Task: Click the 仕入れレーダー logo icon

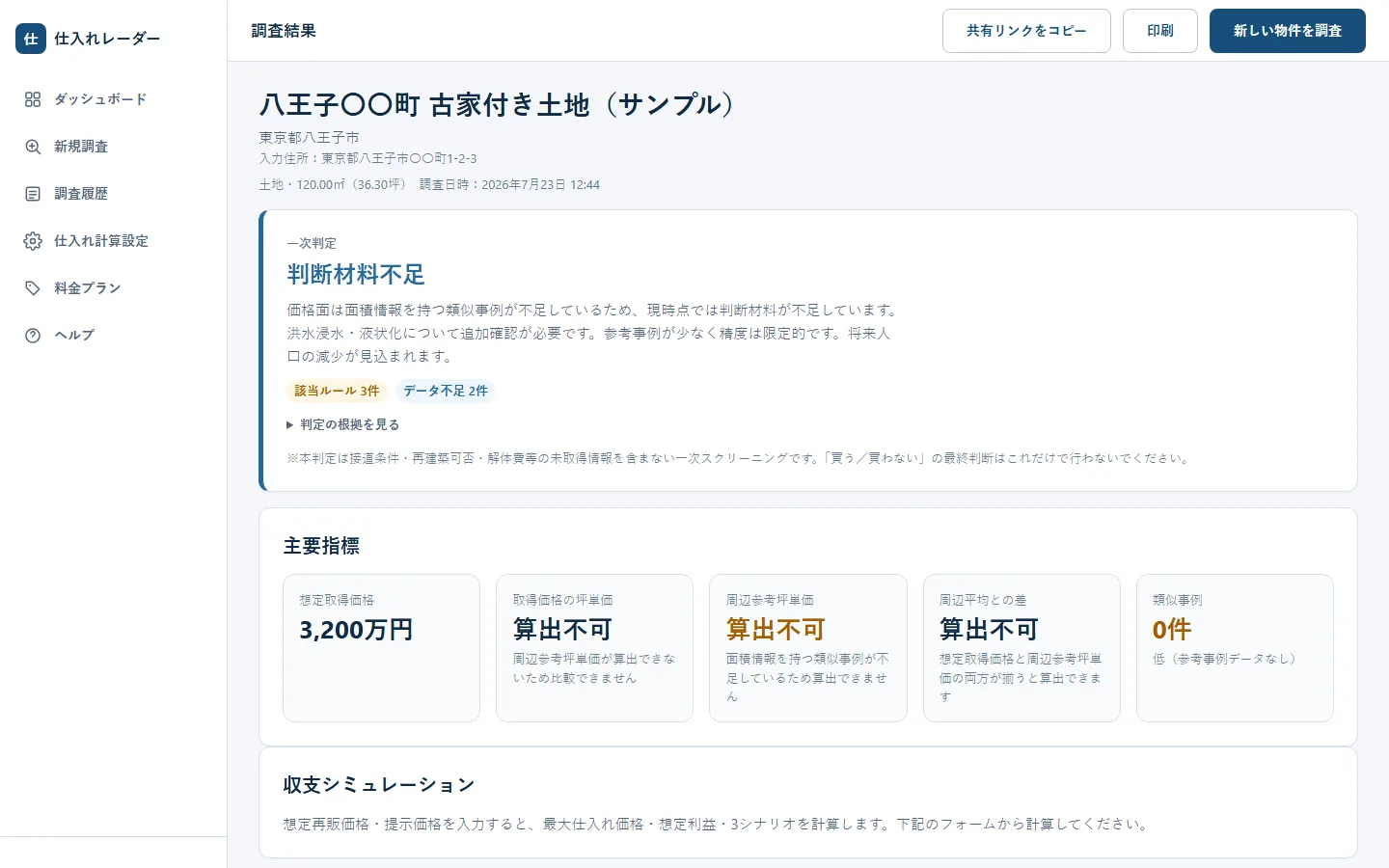Action: (31, 39)
